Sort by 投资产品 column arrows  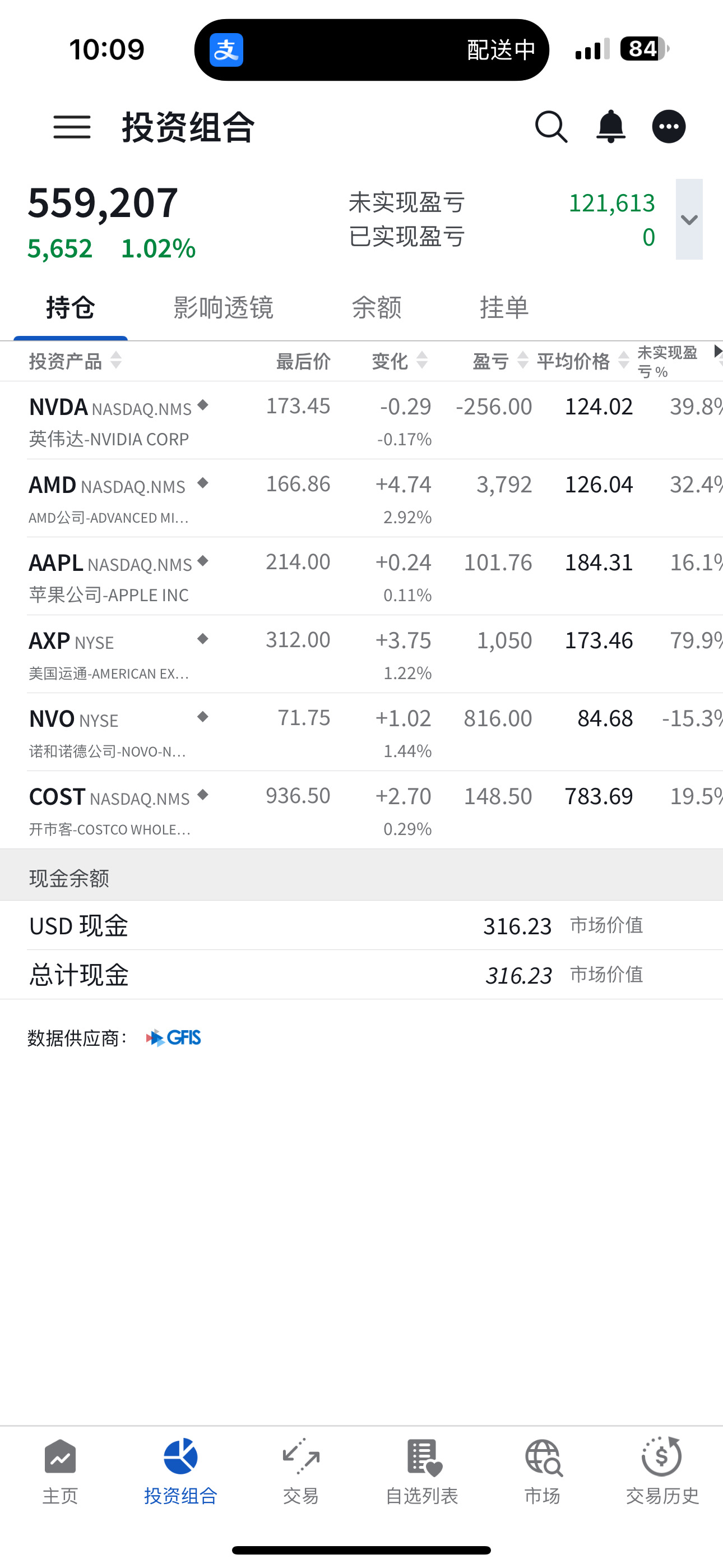click(x=116, y=361)
